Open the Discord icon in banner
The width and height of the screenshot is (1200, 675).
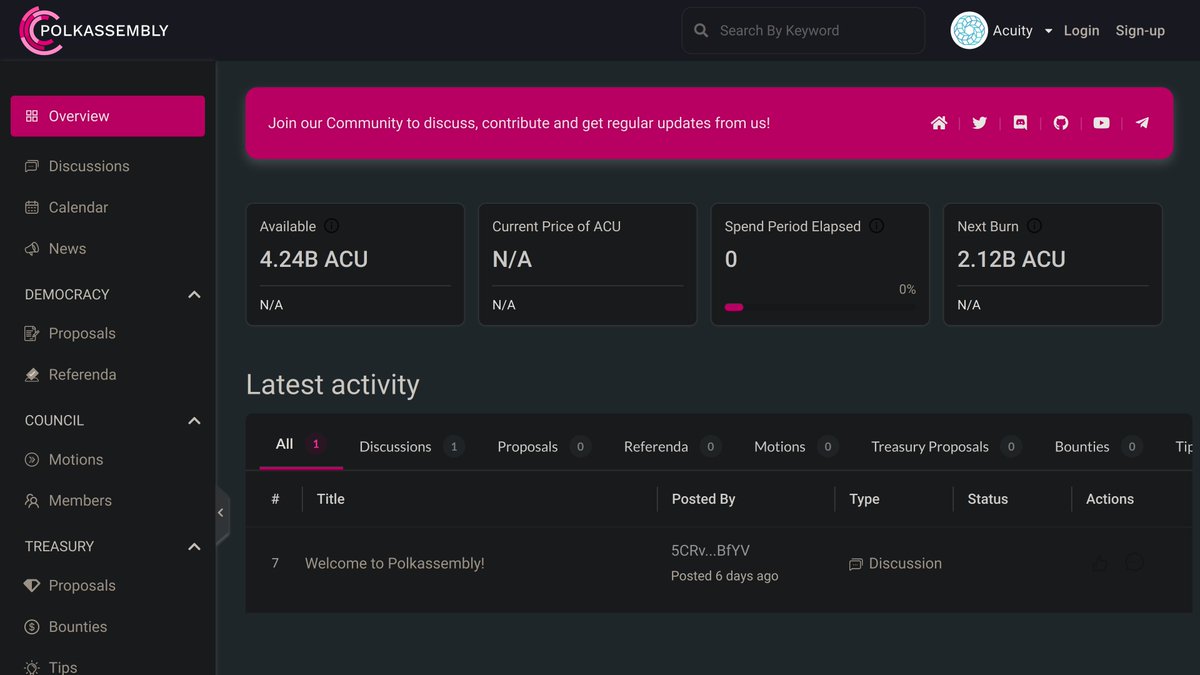pos(1020,123)
